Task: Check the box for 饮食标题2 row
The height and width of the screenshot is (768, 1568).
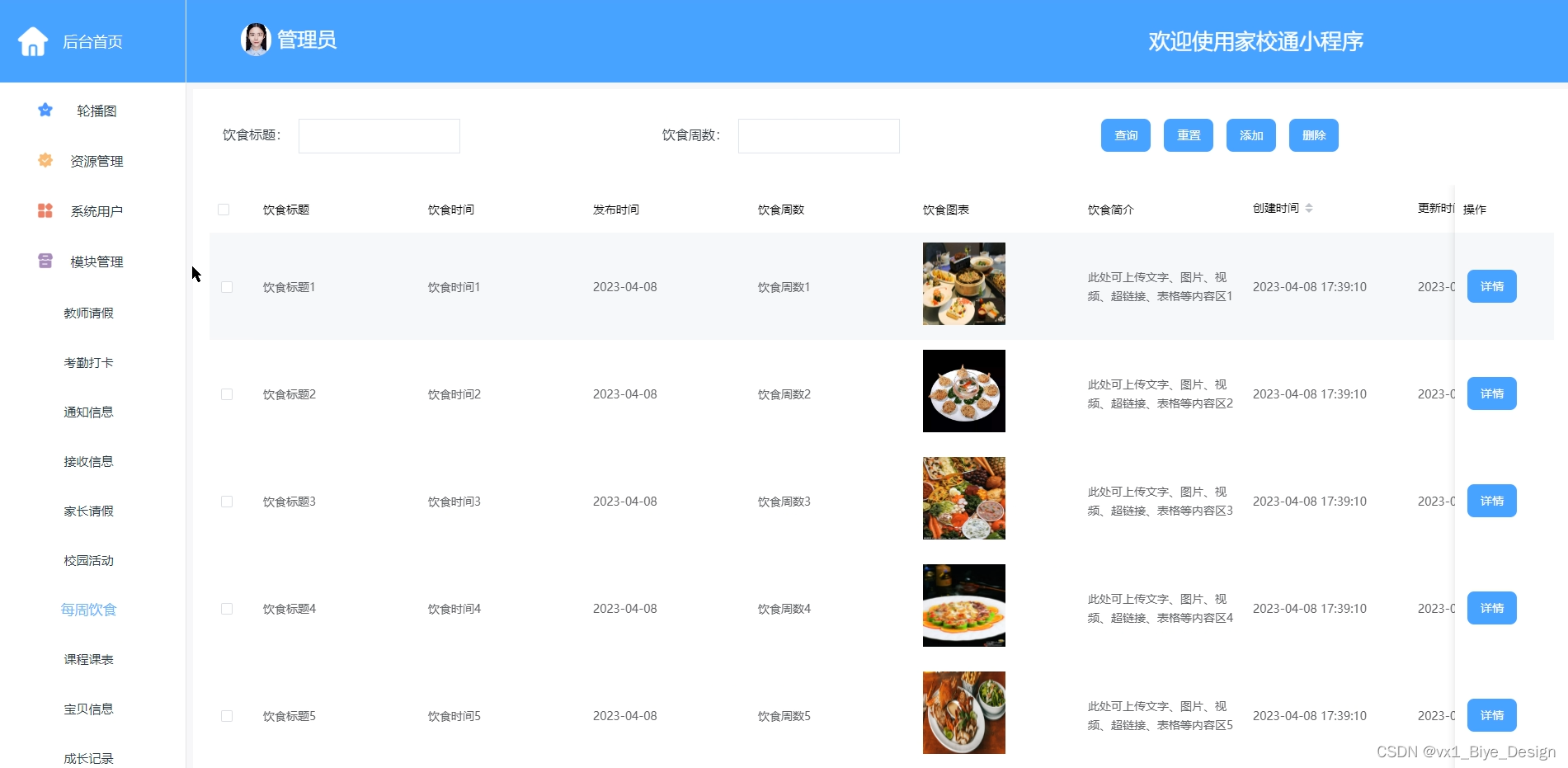Action: coord(227,394)
